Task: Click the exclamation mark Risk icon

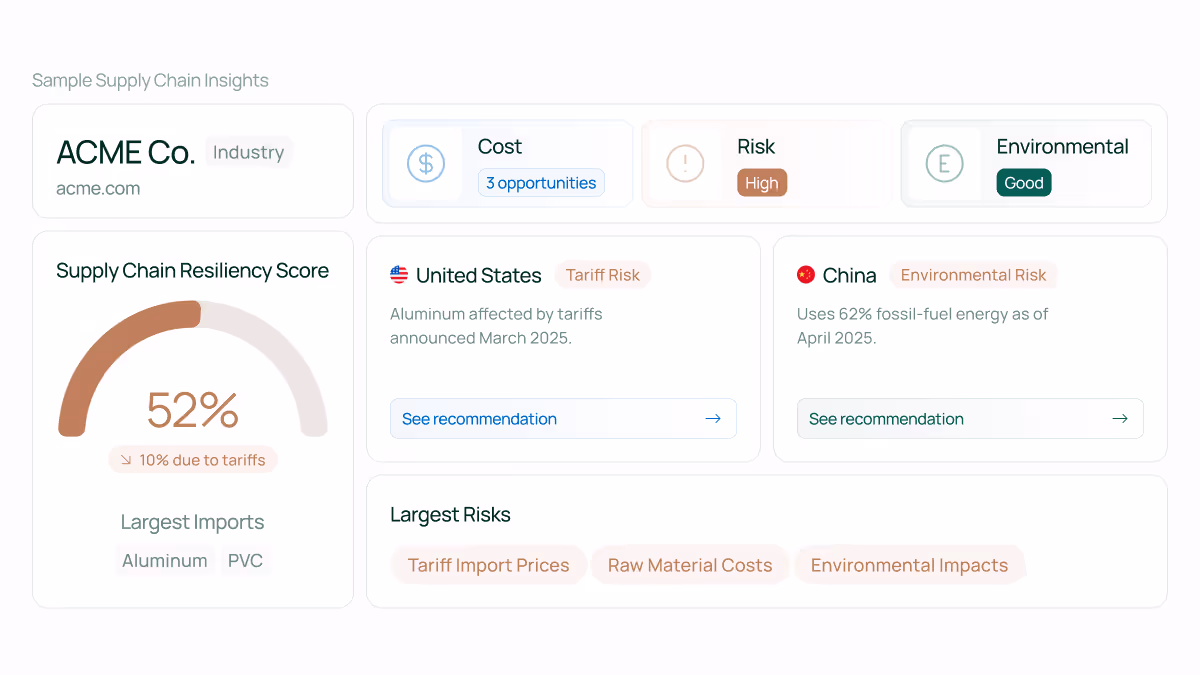Action: click(685, 163)
